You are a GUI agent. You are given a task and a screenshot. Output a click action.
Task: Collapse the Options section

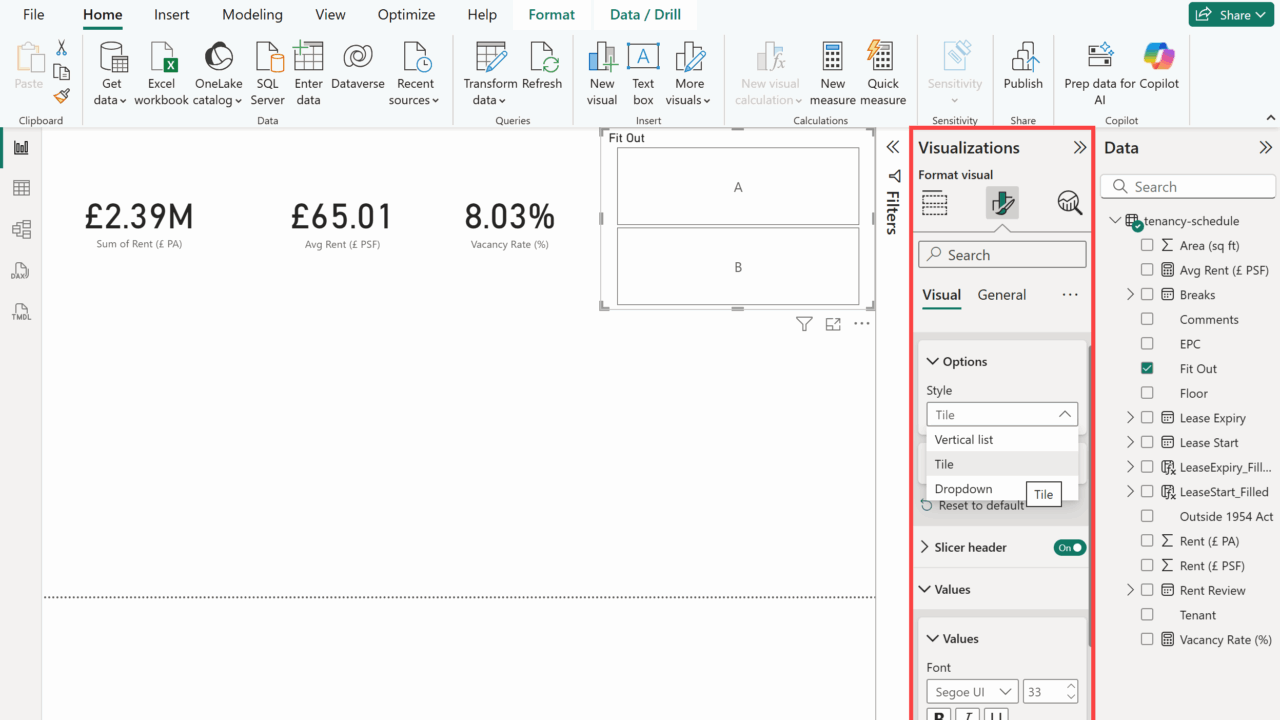[x=932, y=362]
